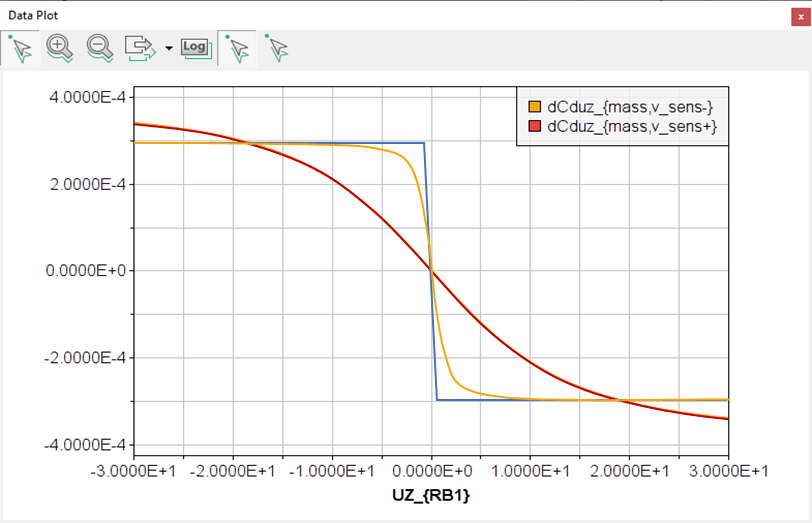Select the dCduz_{mass,v_sens+} legend label
812x523 pixels.
pos(632,126)
